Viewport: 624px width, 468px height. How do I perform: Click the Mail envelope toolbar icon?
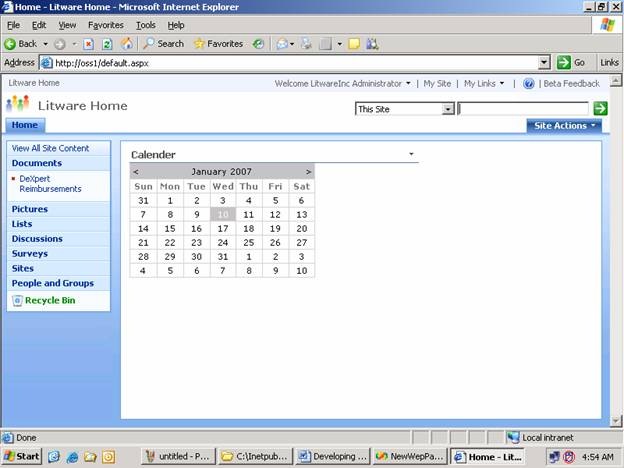(x=282, y=44)
